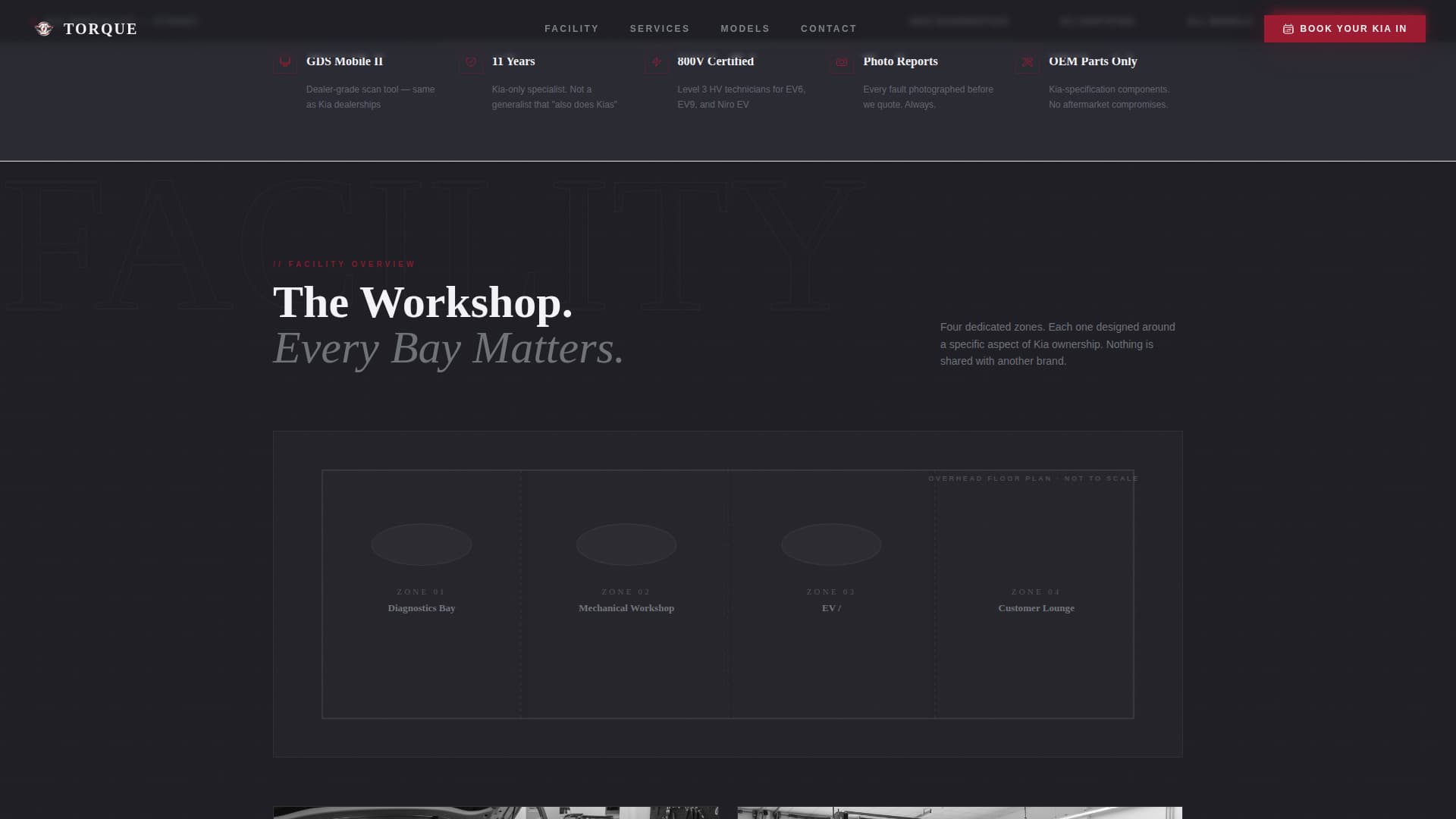
Task: Click the Mechanical Workshop oval marker
Action: pyautogui.click(x=626, y=544)
